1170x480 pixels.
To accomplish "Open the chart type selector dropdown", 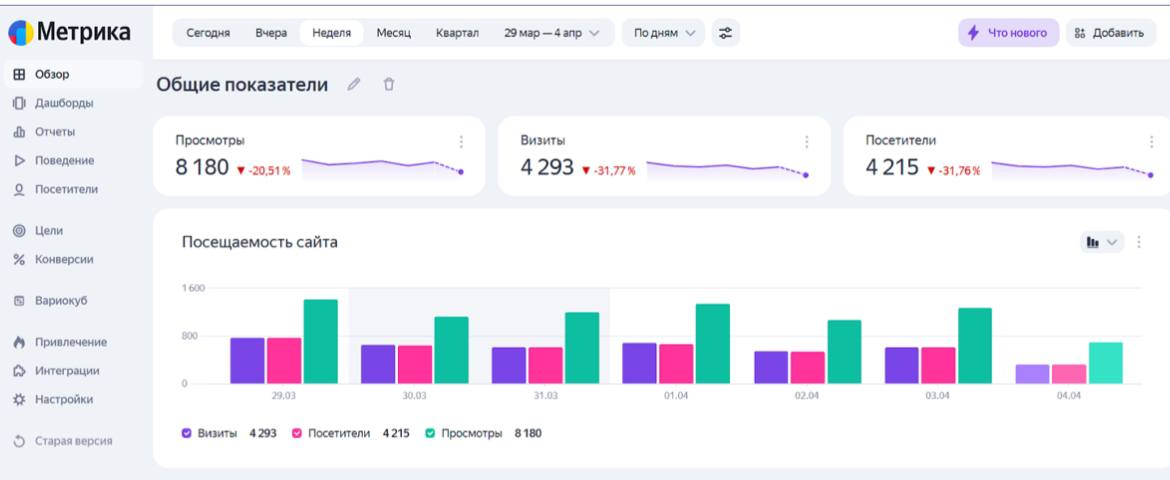I will (1102, 242).
